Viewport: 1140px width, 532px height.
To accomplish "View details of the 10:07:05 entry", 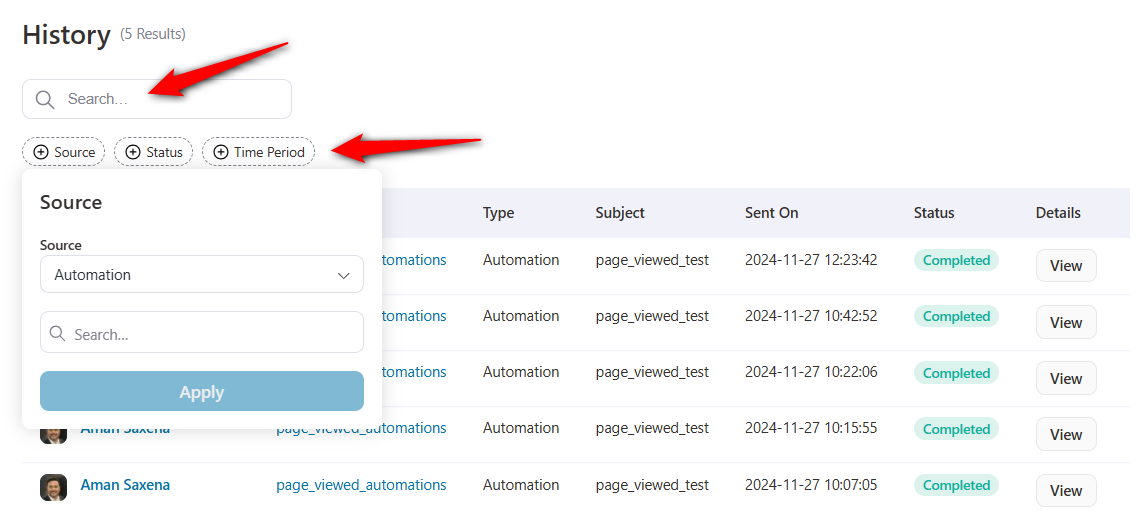I will pyautogui.click(x=1066, y=491).
